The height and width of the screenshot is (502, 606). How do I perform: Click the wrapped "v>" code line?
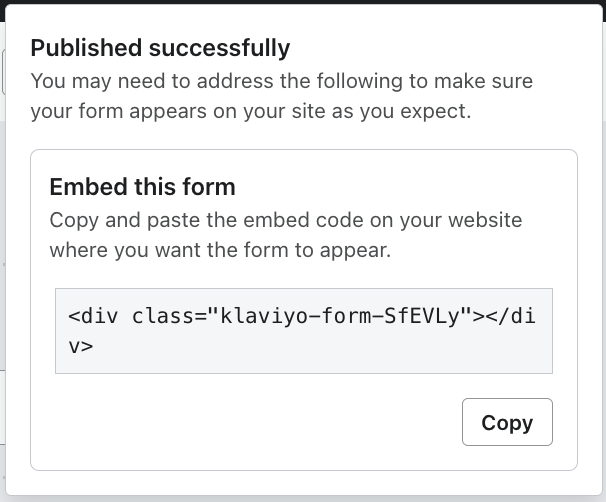80,346
